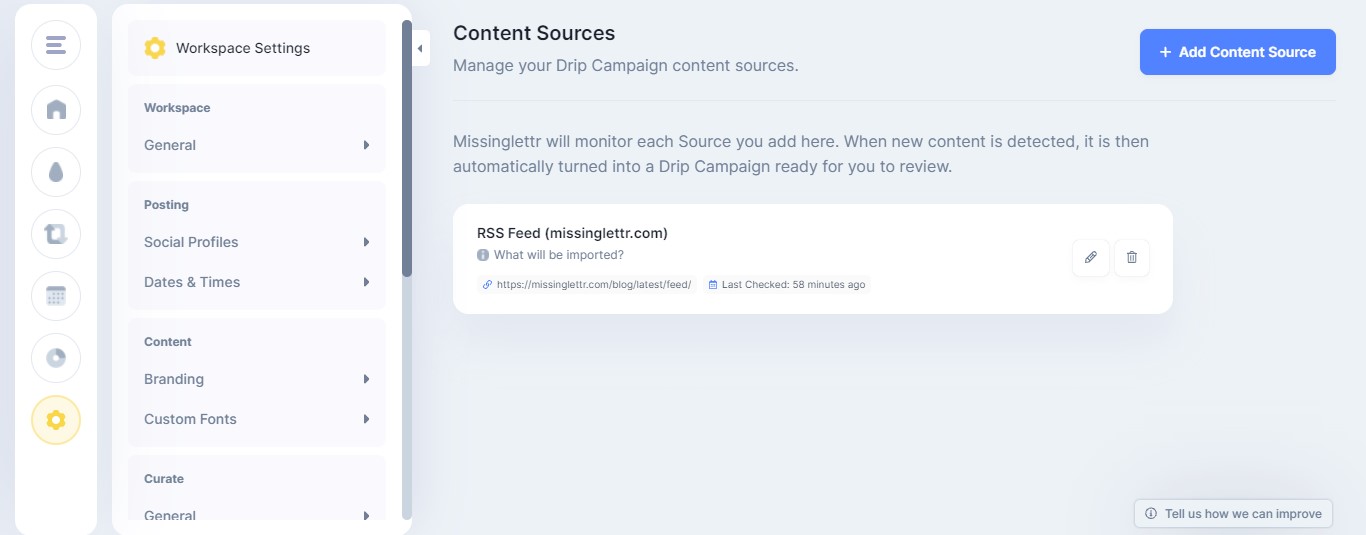Open the Curate repost icon in sidebar
This screenshot has width=1366, height=535.
coord(56,233)
